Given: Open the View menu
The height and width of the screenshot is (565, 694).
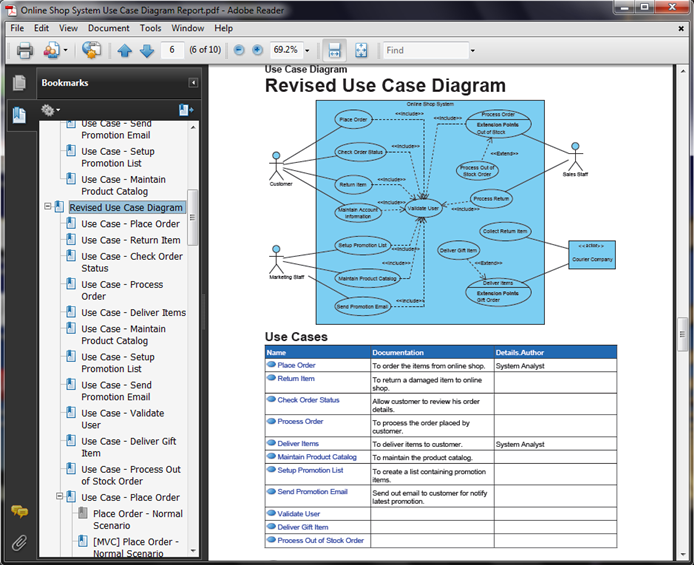Looking at the screenshot, I should 68,28.
